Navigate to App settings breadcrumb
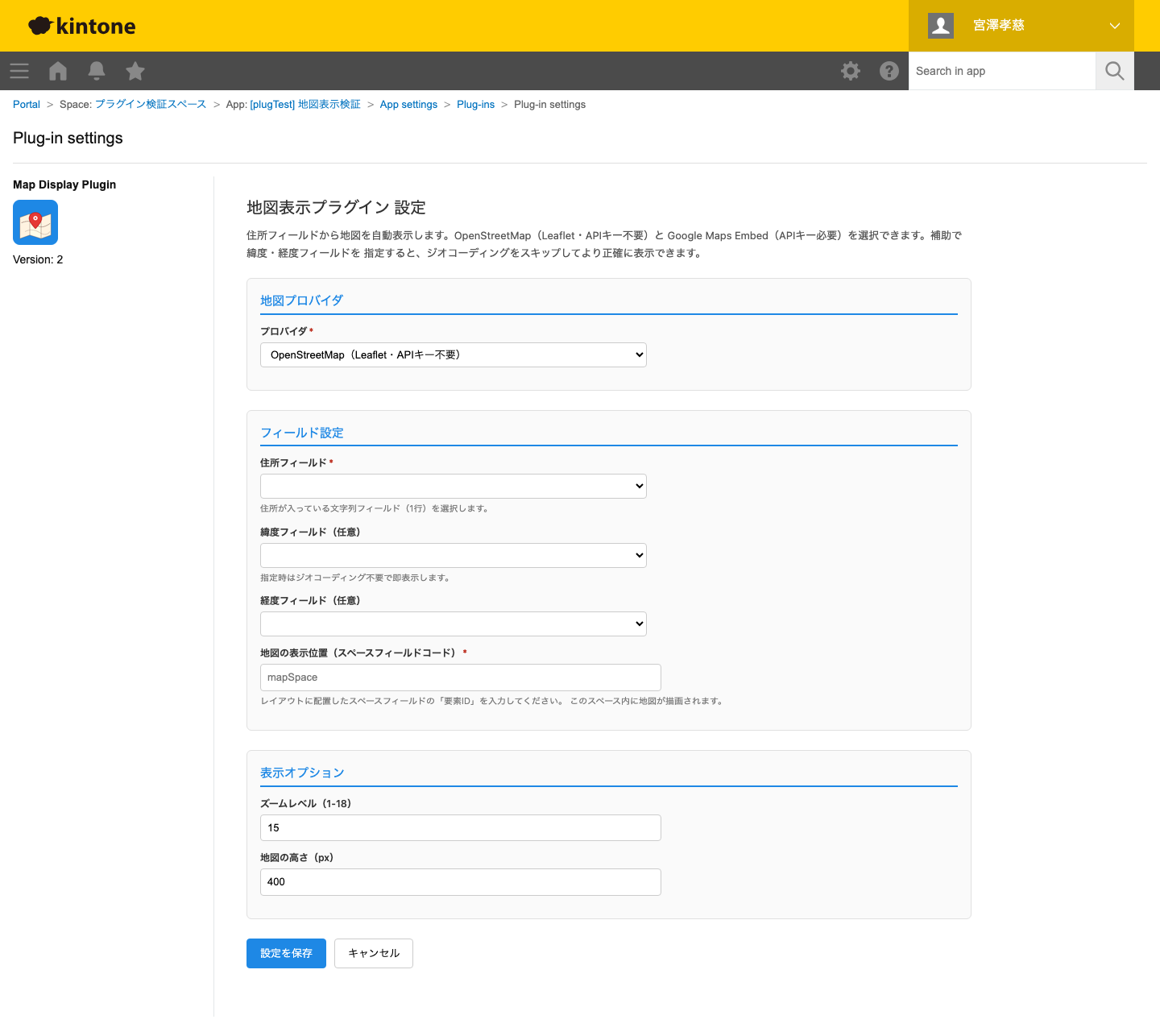Screen dimensions: 1160x1036 pos(408,105)
